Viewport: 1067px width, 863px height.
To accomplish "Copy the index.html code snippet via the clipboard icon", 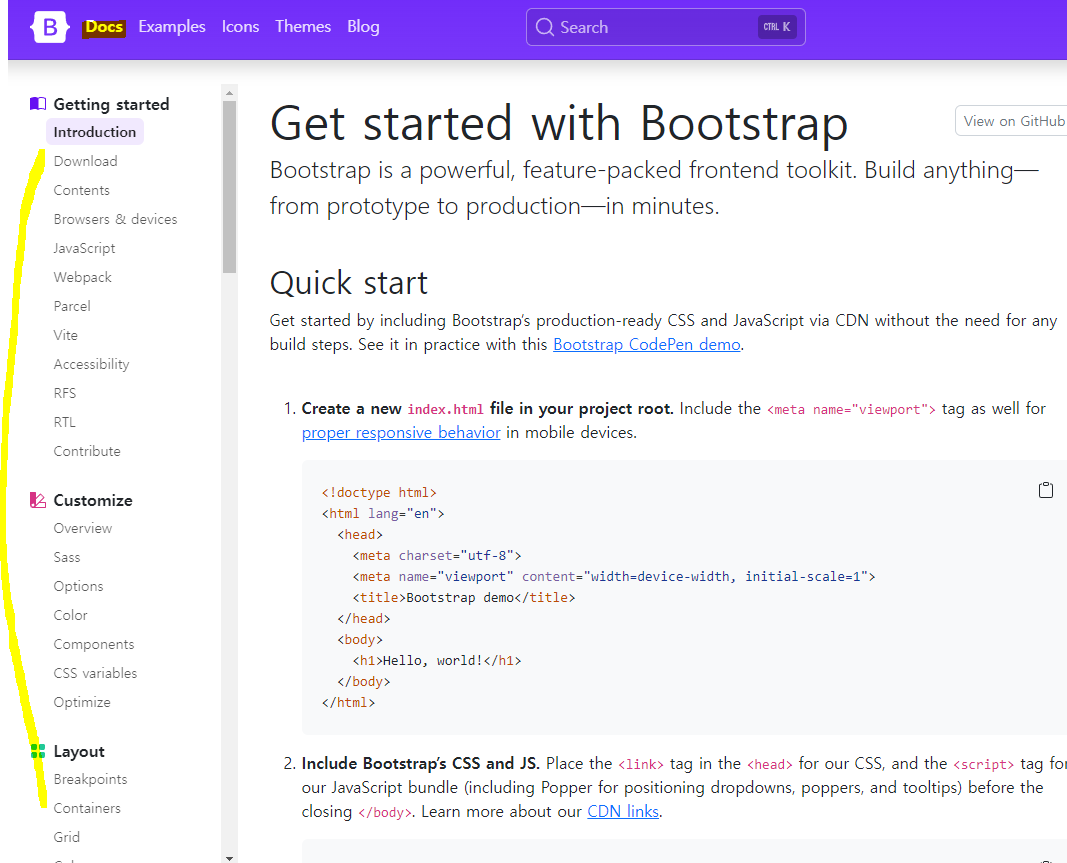I will point(1046,490).
